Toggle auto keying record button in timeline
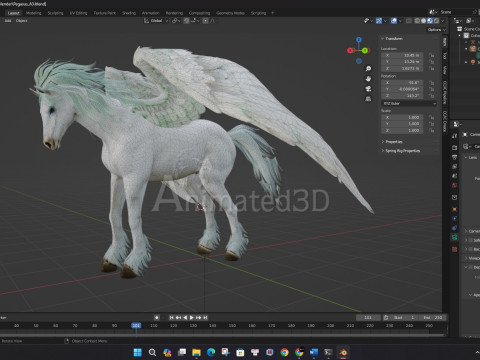This screenshot has height=360, width=480. click(x=157, y=318)
